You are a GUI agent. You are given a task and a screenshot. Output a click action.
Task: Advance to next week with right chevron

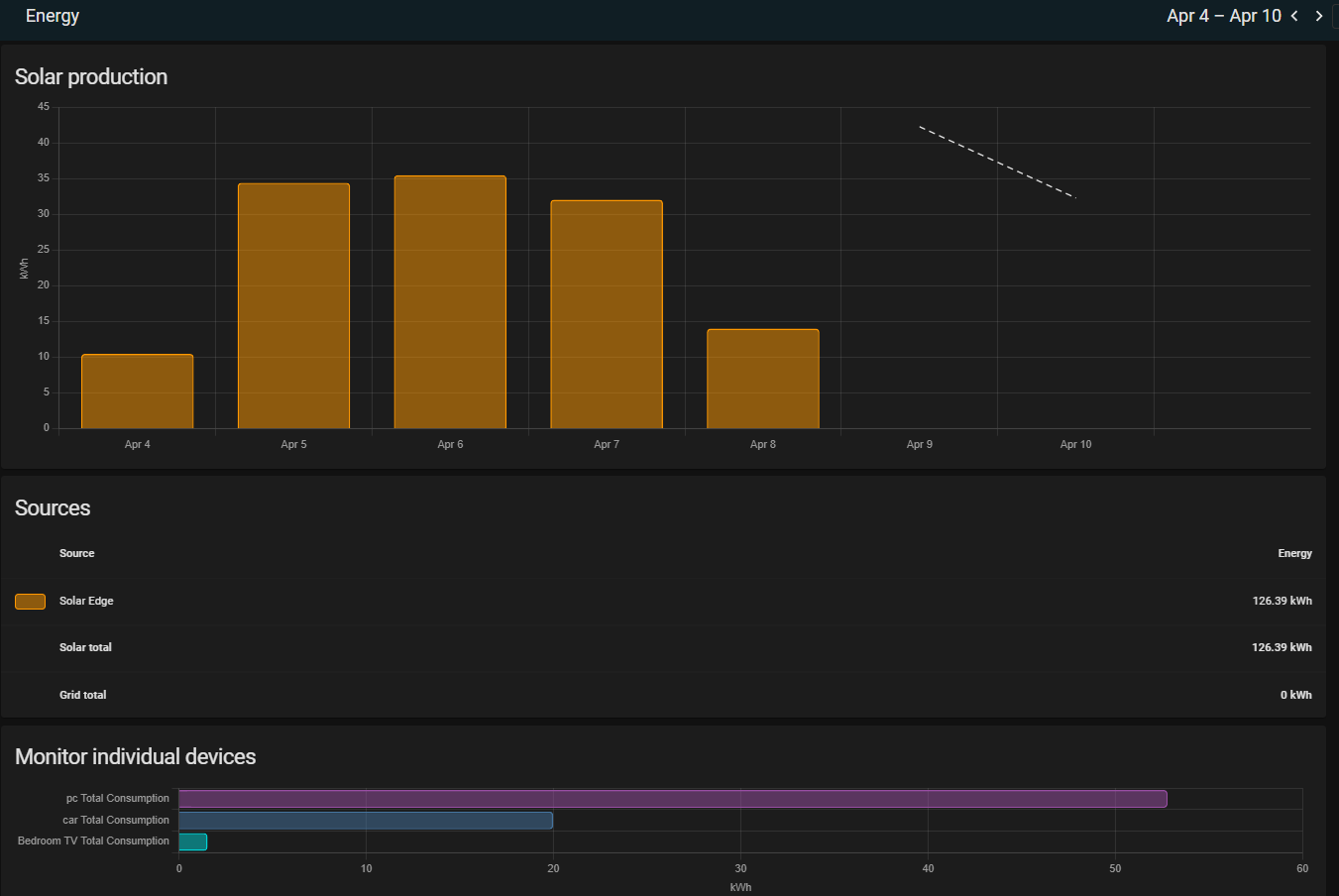click(1319, 16)
